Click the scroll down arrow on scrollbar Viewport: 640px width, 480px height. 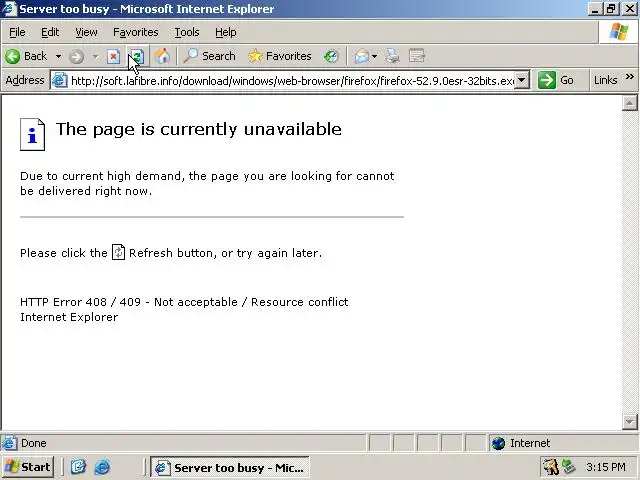pos(630,422)
